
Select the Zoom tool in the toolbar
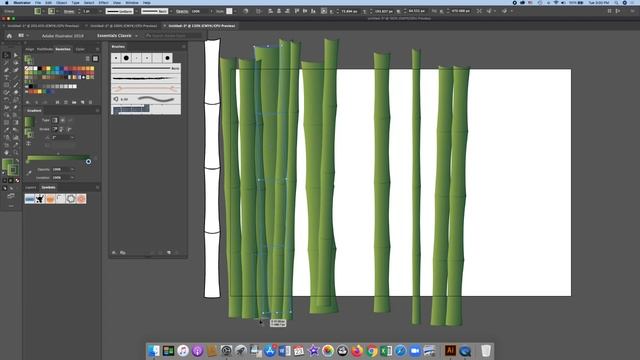[x=16, y=152]
